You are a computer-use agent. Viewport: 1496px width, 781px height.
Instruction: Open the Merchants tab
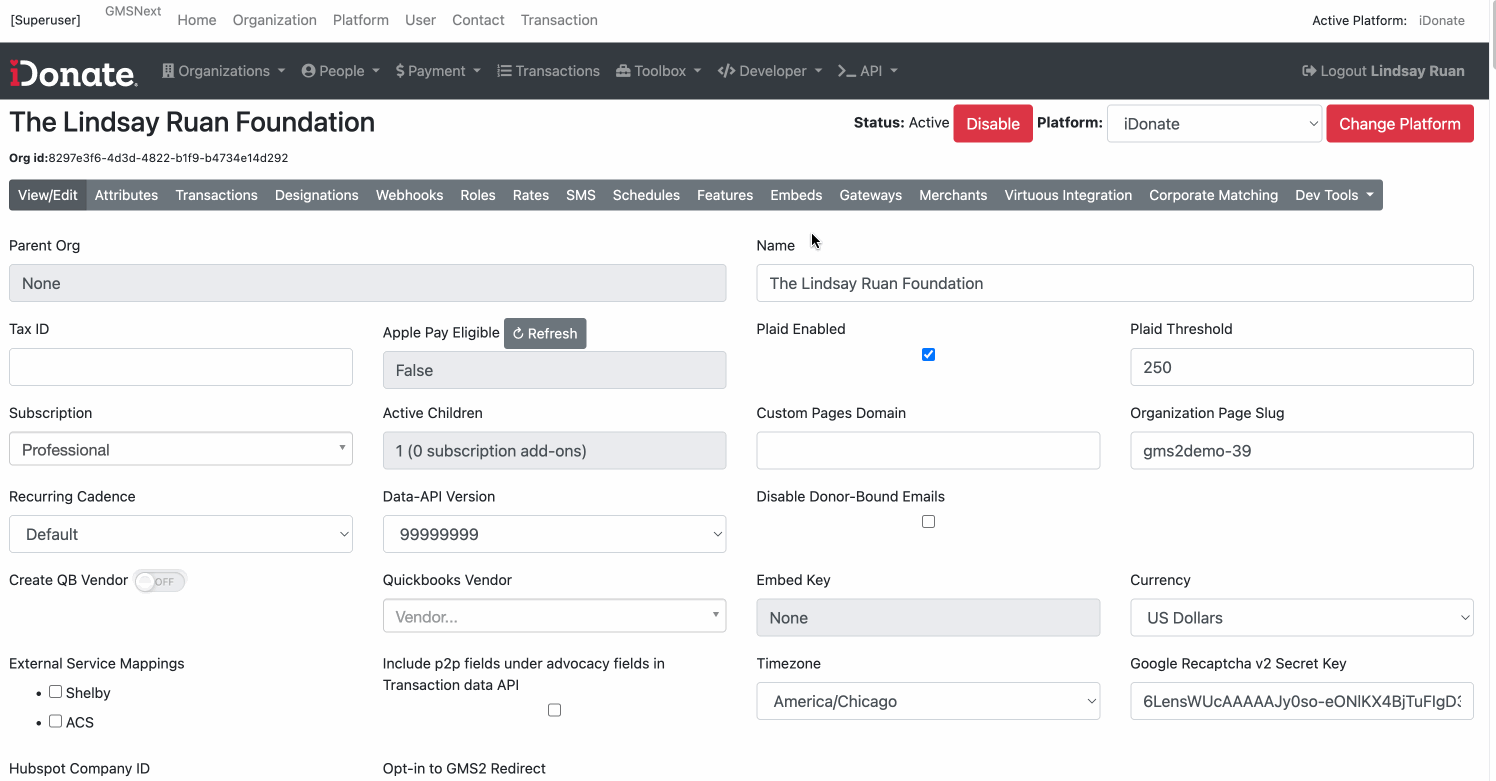(x=953, y=195)
